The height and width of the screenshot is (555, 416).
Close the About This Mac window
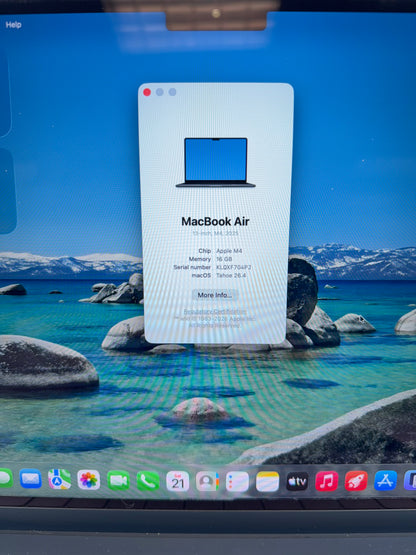tap(147, 92)
